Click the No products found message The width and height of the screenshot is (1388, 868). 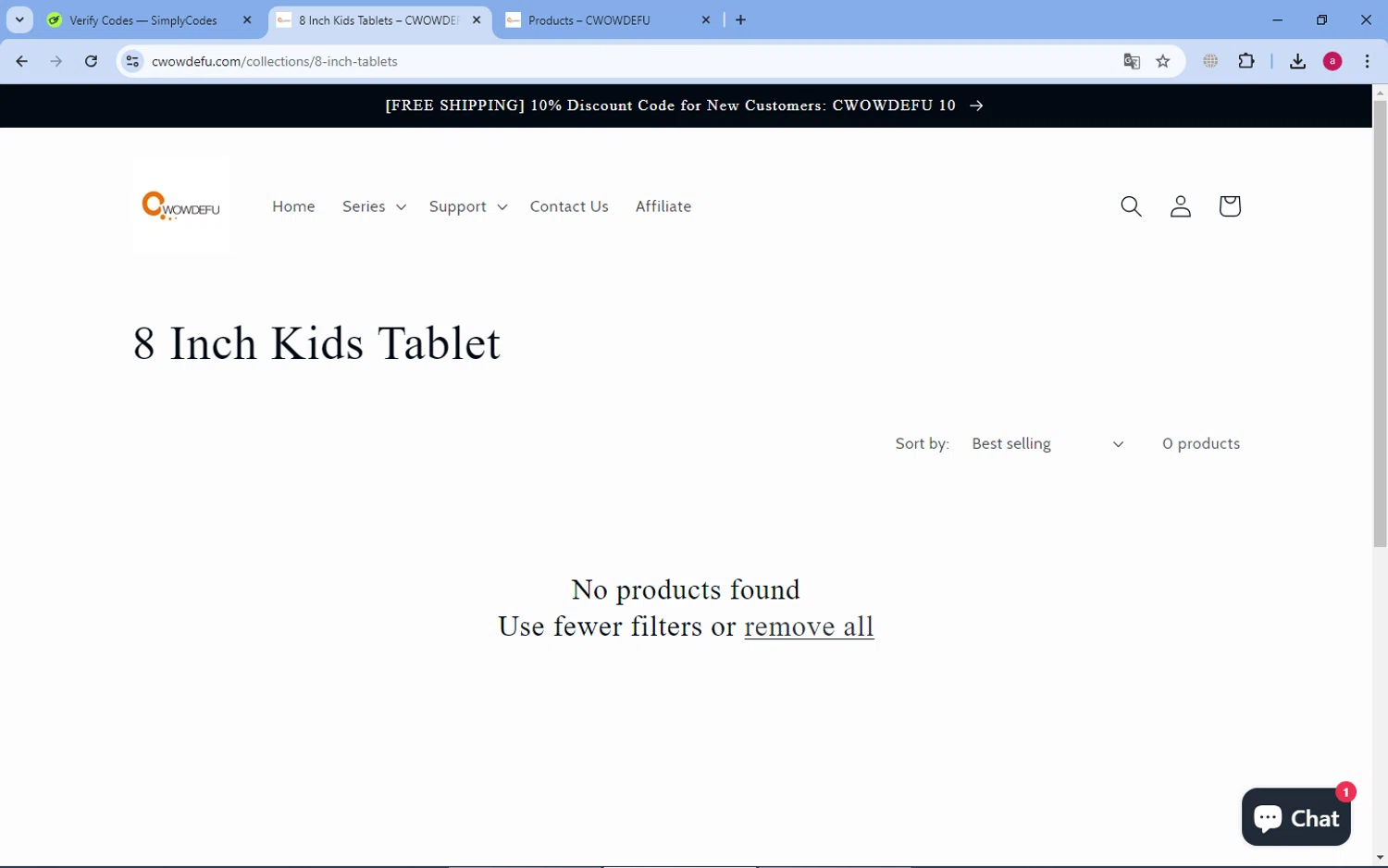(x=686, y=589)
